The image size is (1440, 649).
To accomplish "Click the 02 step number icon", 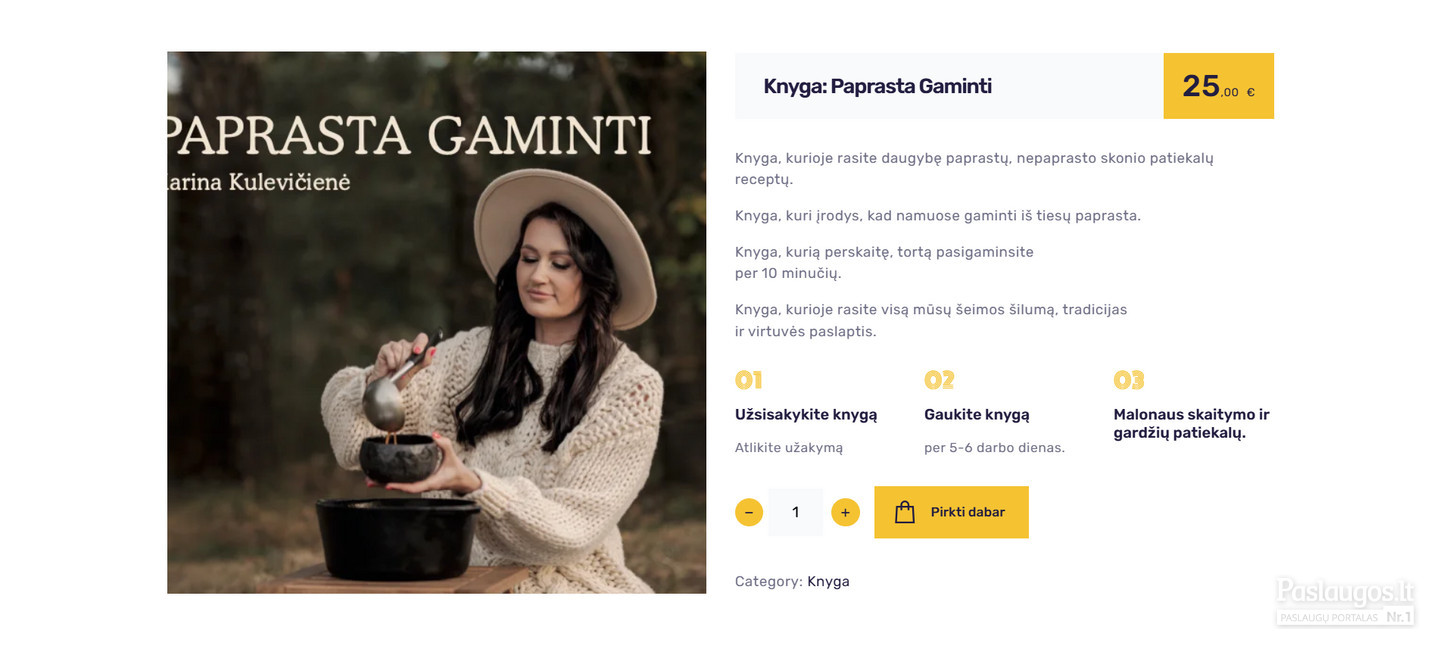I will (939, 380).
